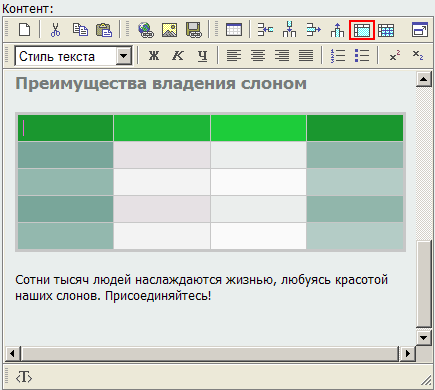435x390 pixels.
Task: Click the Paste clipboard icon
Action: [104, 30]
